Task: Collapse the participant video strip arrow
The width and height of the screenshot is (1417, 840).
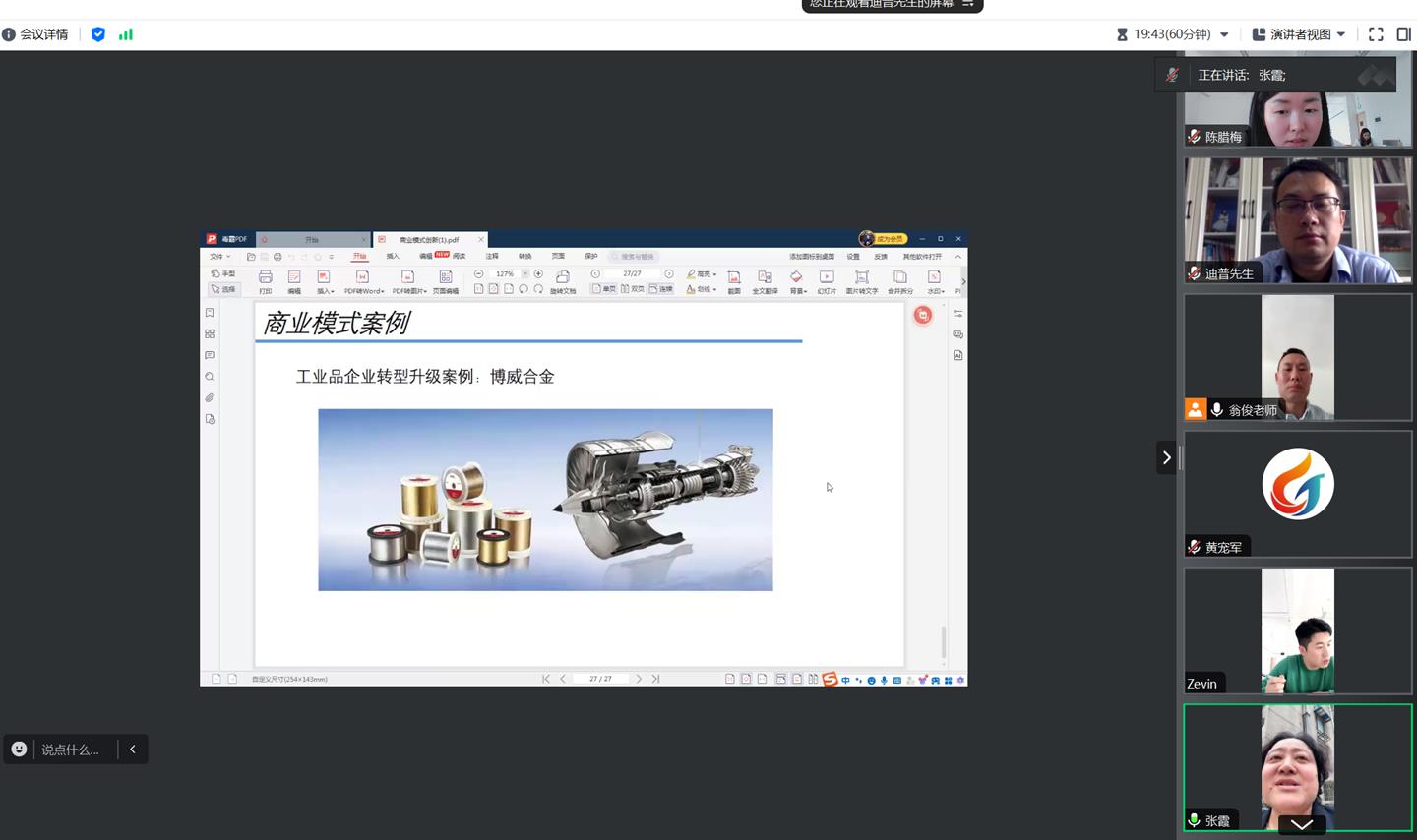Action: (x=1166, y=457)
